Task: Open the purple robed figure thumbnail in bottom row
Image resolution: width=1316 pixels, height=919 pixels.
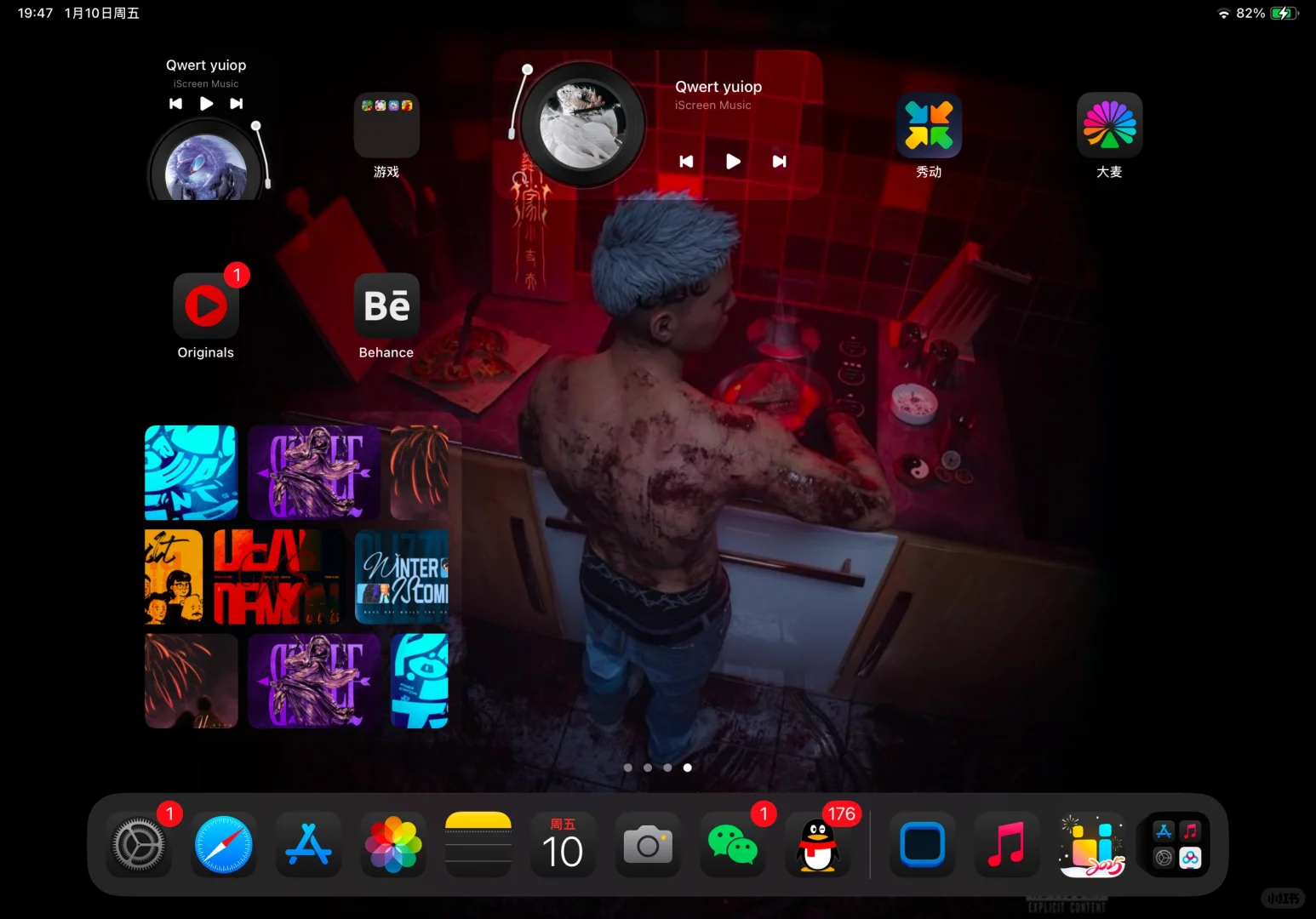Action: pyautogui.click(x=314, y=681)
